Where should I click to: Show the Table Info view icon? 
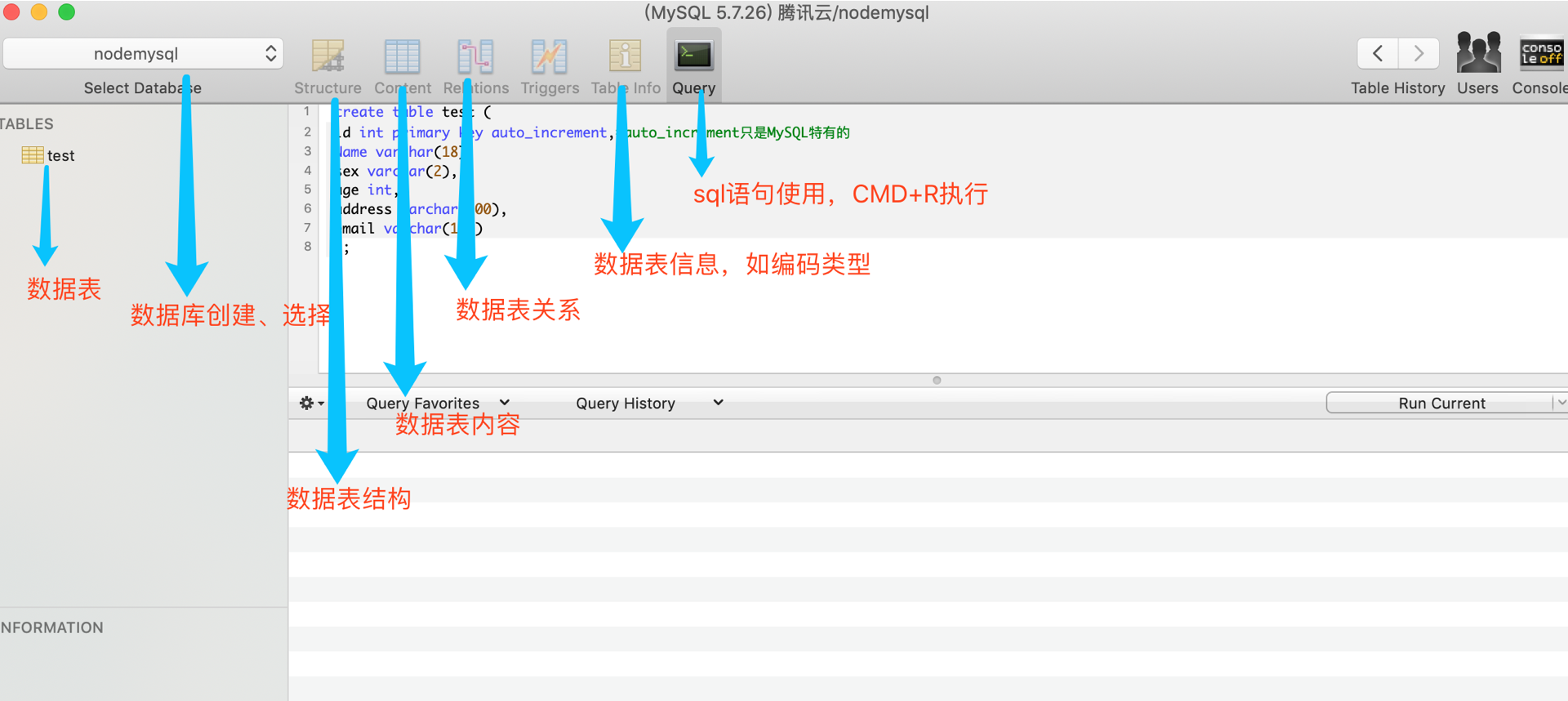coord(625,56)
